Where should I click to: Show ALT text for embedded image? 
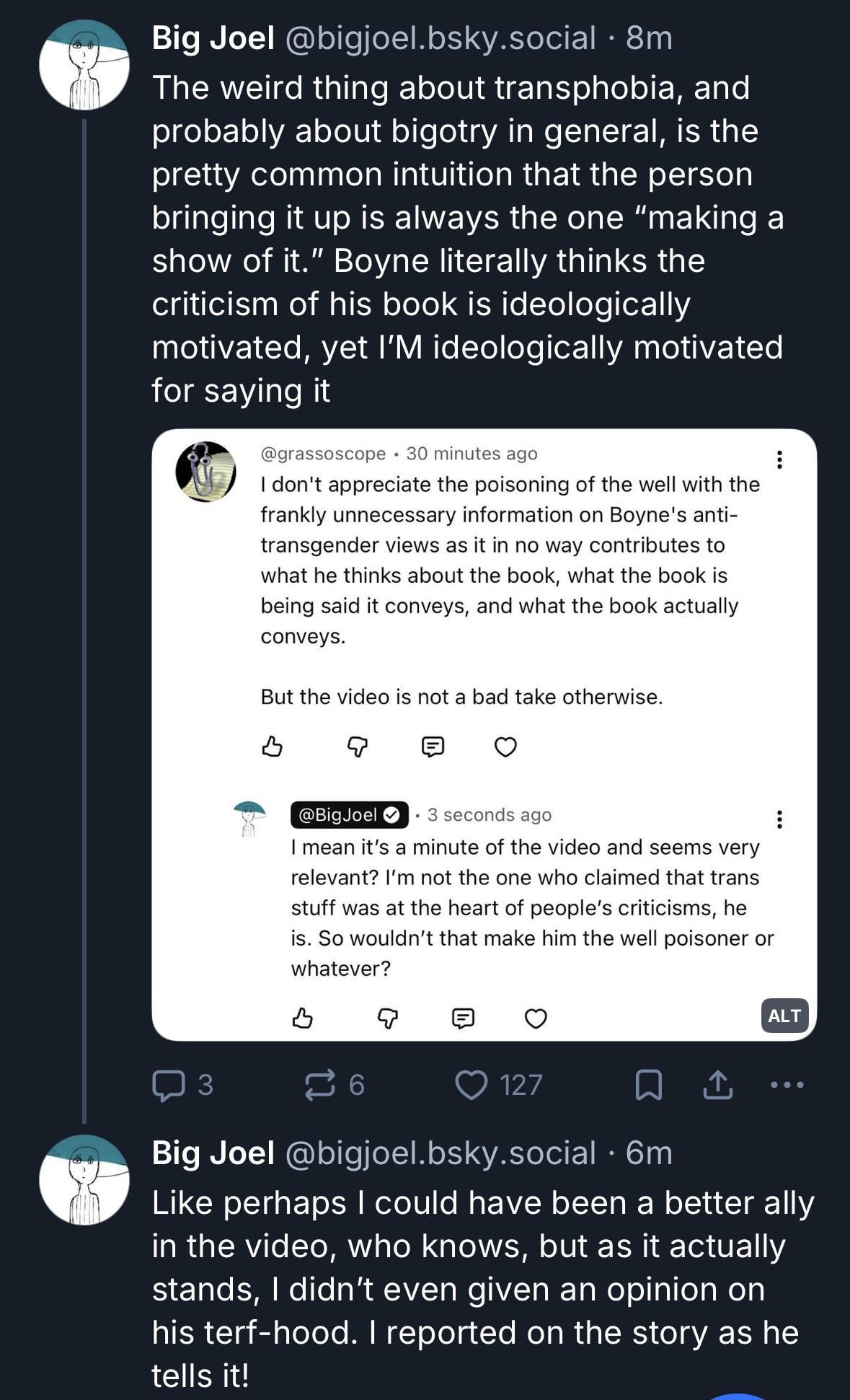784,1016
